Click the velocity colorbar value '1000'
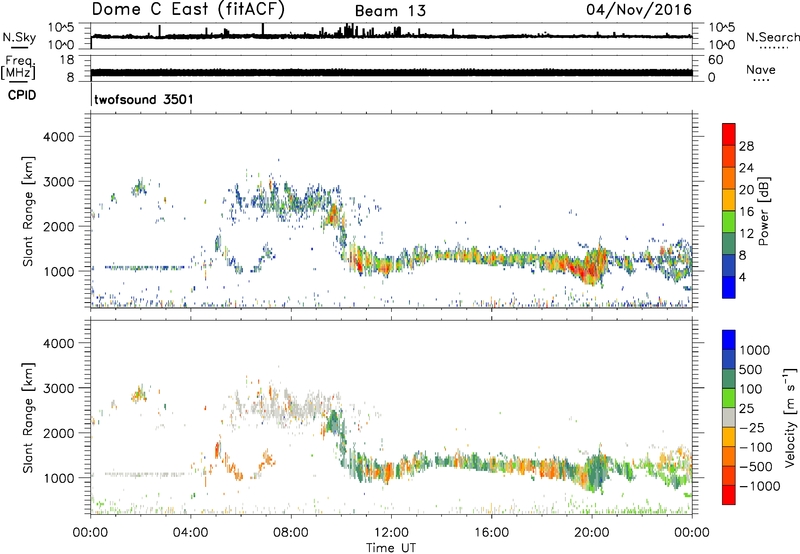The image size is (800, 554). coord(755,350)
